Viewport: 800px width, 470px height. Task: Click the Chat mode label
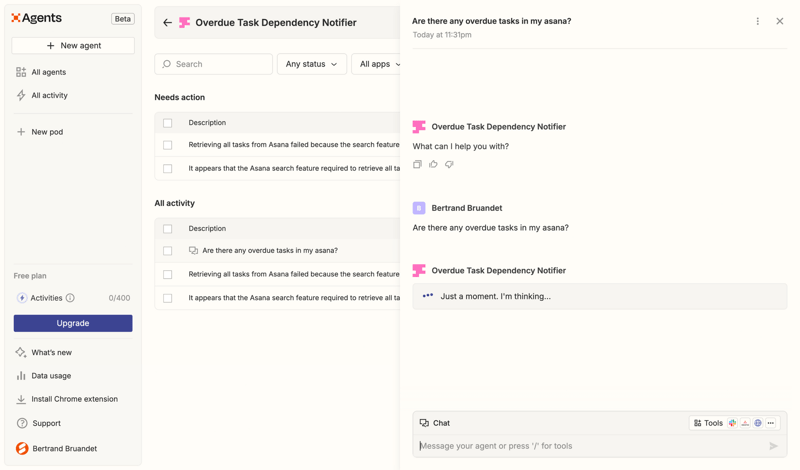[435, 423]
